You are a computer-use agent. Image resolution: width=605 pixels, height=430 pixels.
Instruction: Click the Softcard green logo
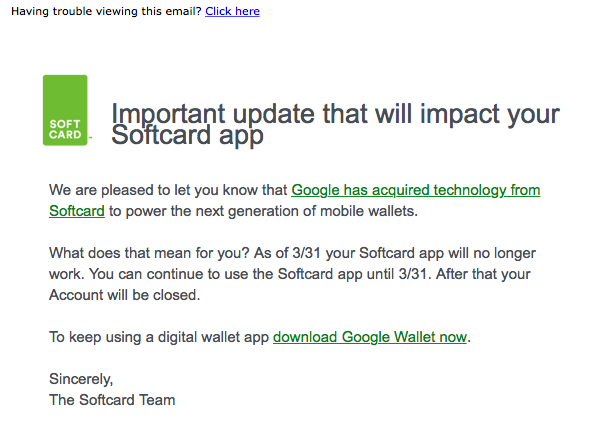(x=65, y=110)
